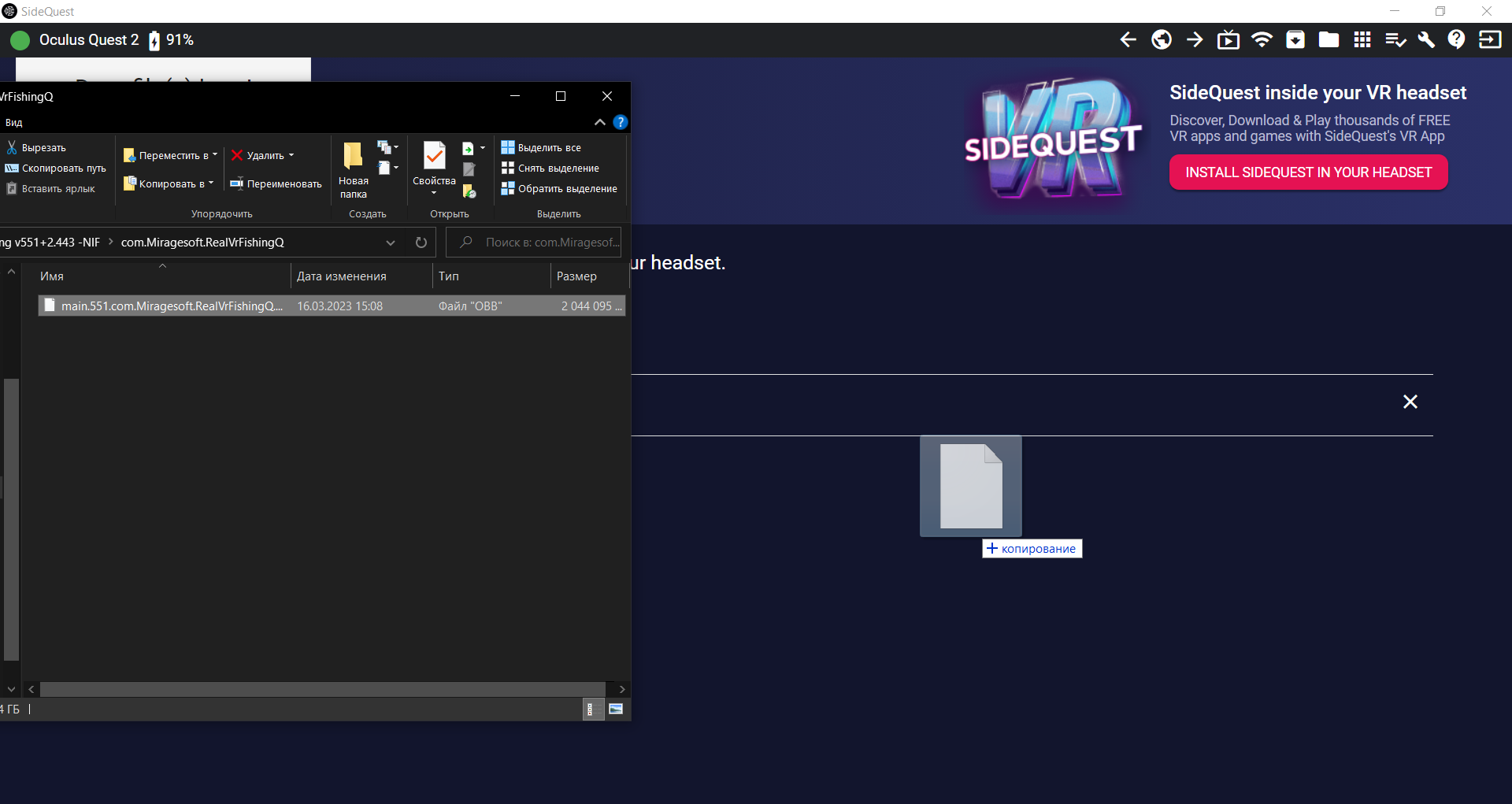Click the Explorer horizontal scrollbar

323,689
